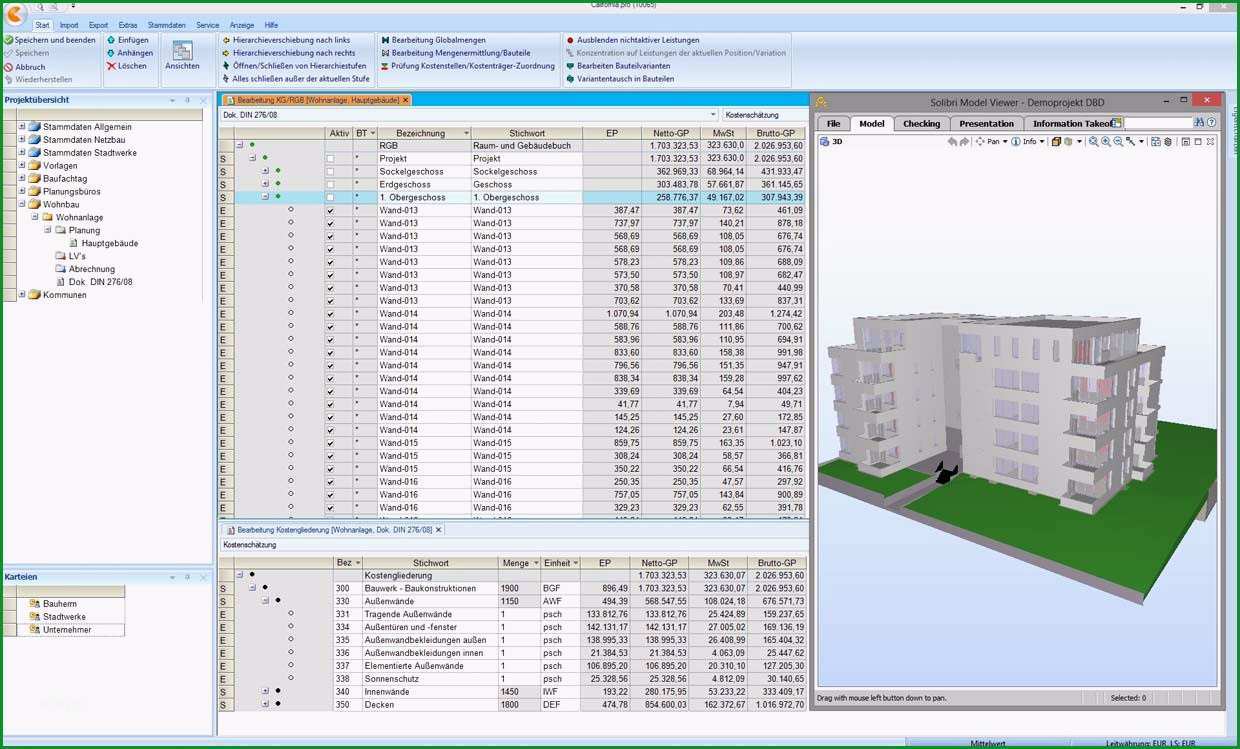Click Einfügen in the ribbon
Image resolution: width=1240 pixels, height=749 pixels.
128,40
